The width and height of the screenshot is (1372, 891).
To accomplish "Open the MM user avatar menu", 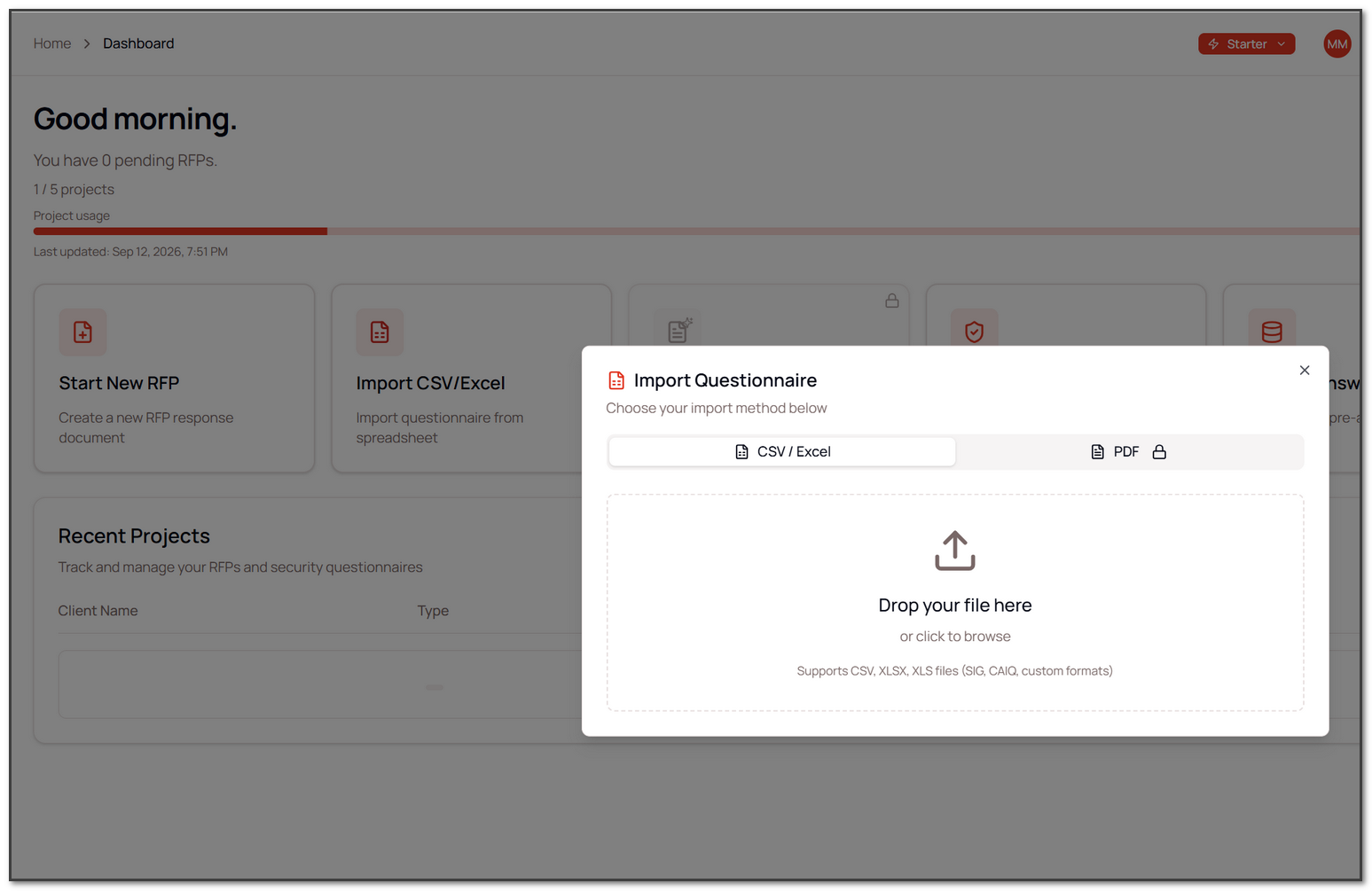I will [x=1337, y=44].
